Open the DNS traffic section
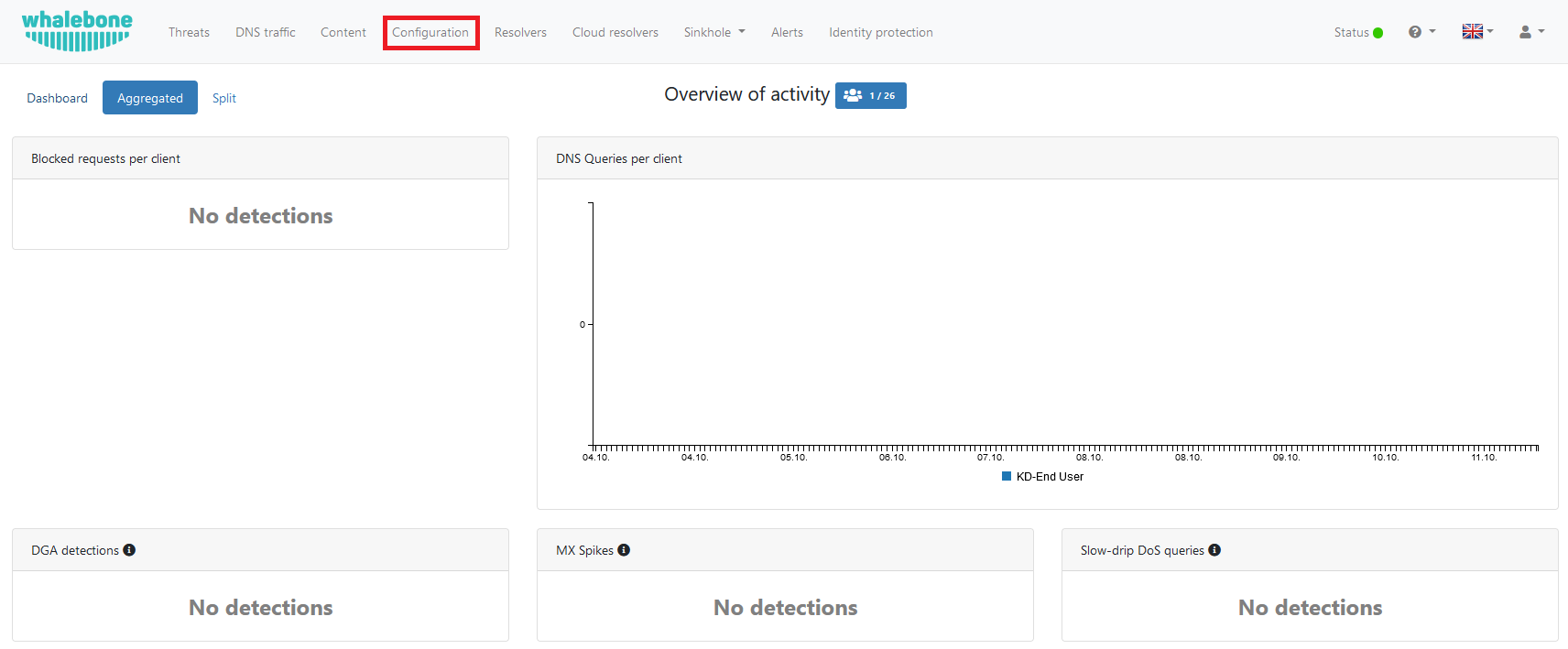The width and height of the screenshot is (1568, 649). pos(265,32)
